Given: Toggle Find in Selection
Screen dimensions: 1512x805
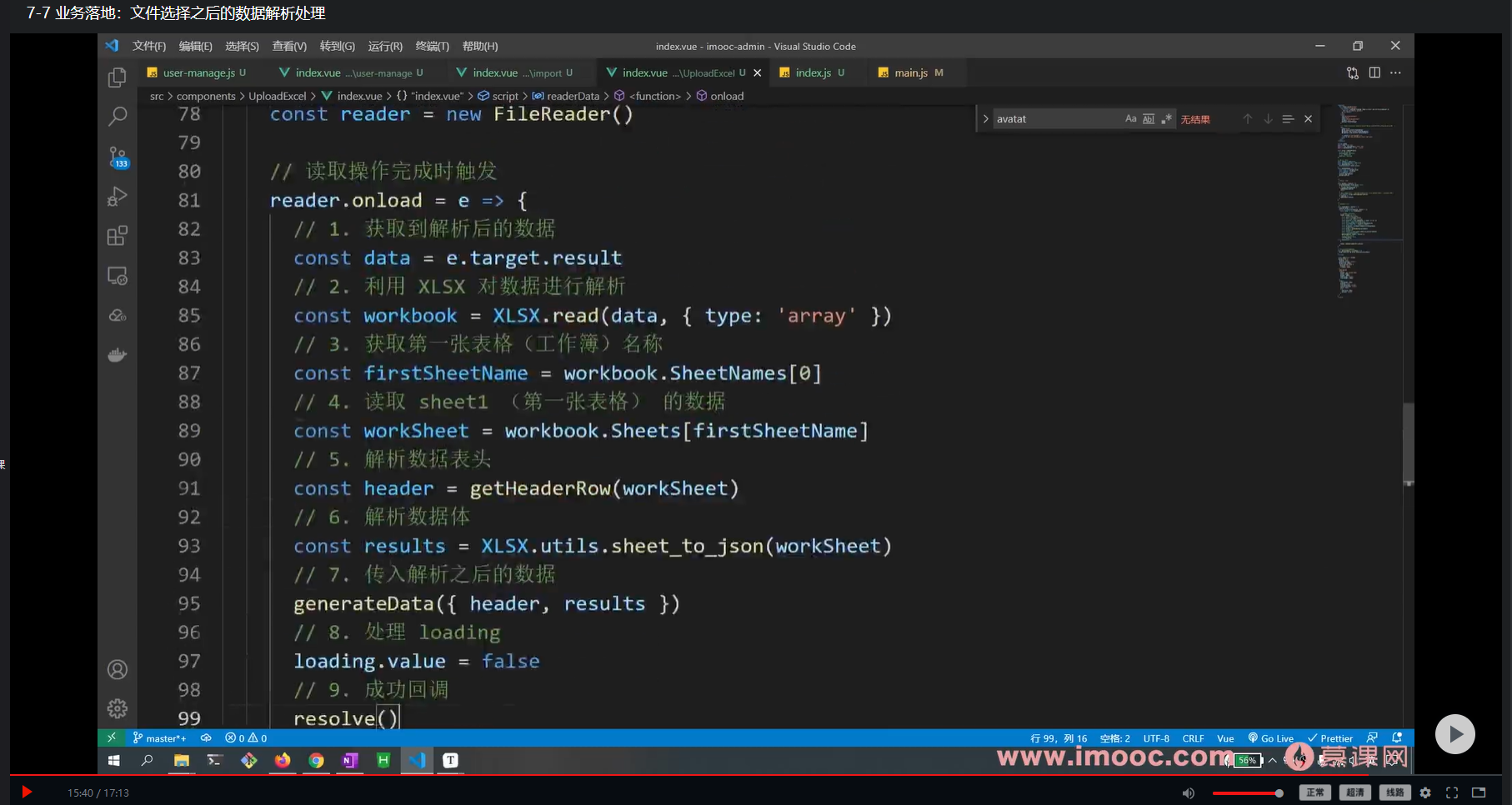Looking at the screenshot, I should pos(1288,119).
